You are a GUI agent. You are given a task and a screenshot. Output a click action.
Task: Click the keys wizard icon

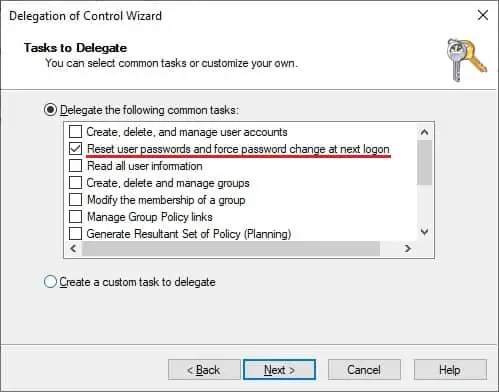[x=467, y=60]
